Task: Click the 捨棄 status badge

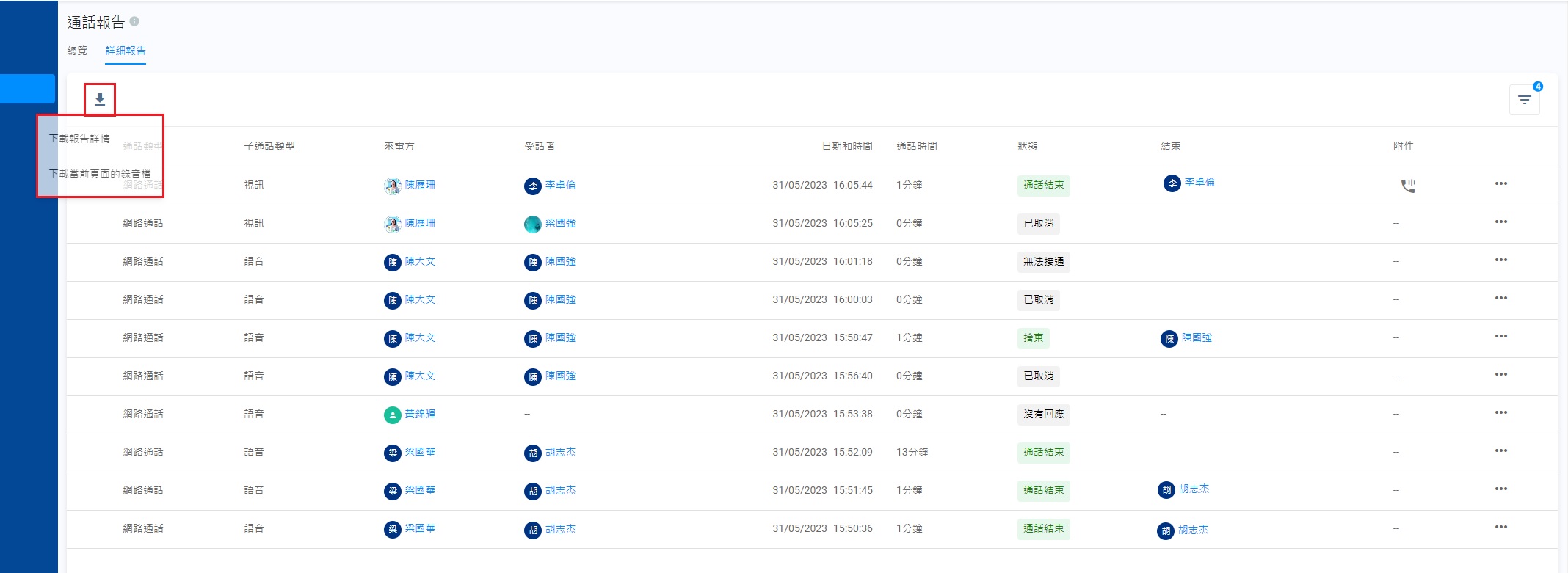Action: [1033, 337]
